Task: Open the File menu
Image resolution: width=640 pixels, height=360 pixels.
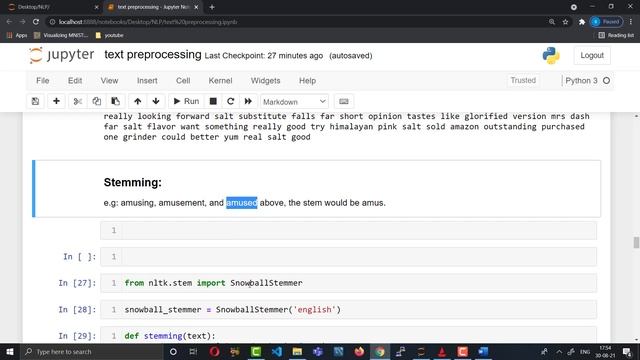Action: [x=42, y=81]
